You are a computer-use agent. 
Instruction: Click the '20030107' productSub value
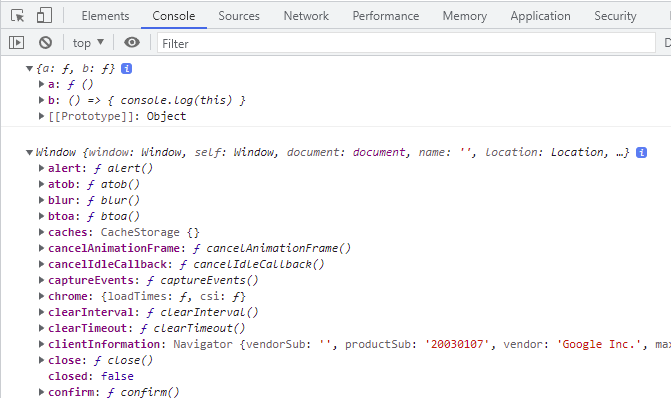tap(457, 344)
